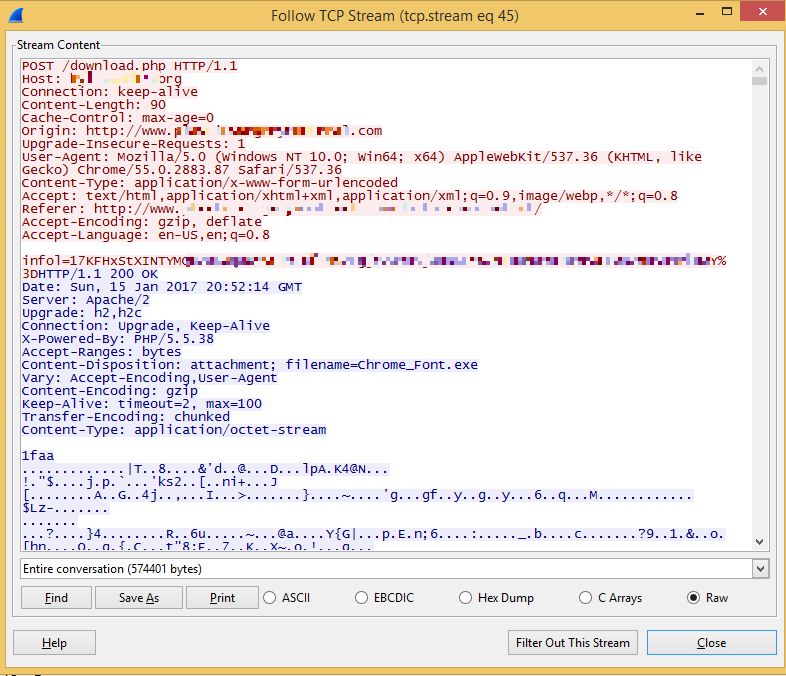Click the 'Upgrade: h2,h2c' line
This screenshot has width=786, height=676.
81,313
